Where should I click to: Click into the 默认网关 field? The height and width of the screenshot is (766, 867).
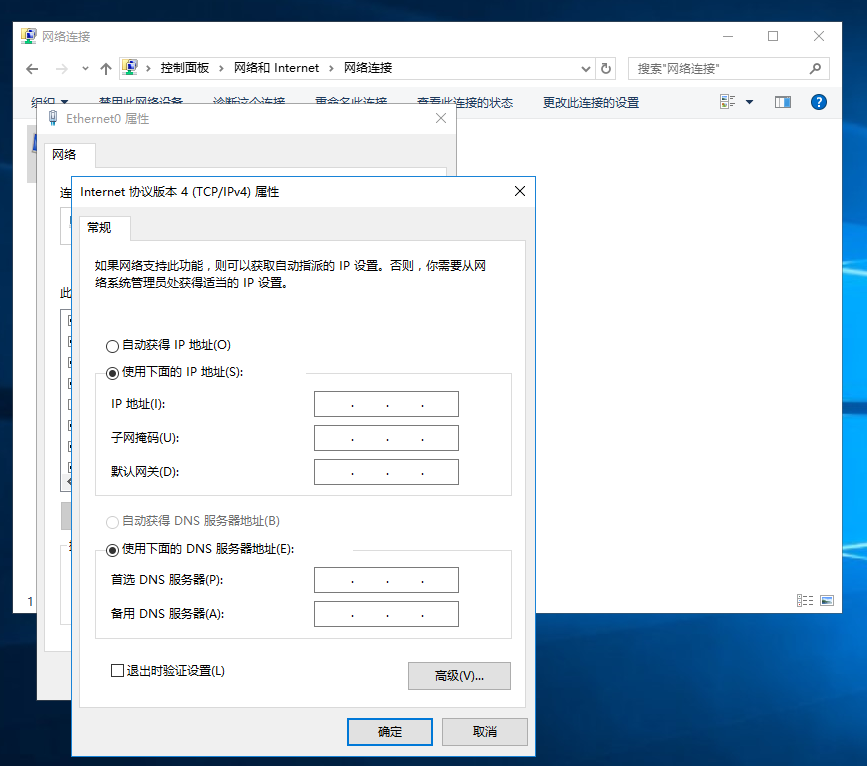(386, 472)
